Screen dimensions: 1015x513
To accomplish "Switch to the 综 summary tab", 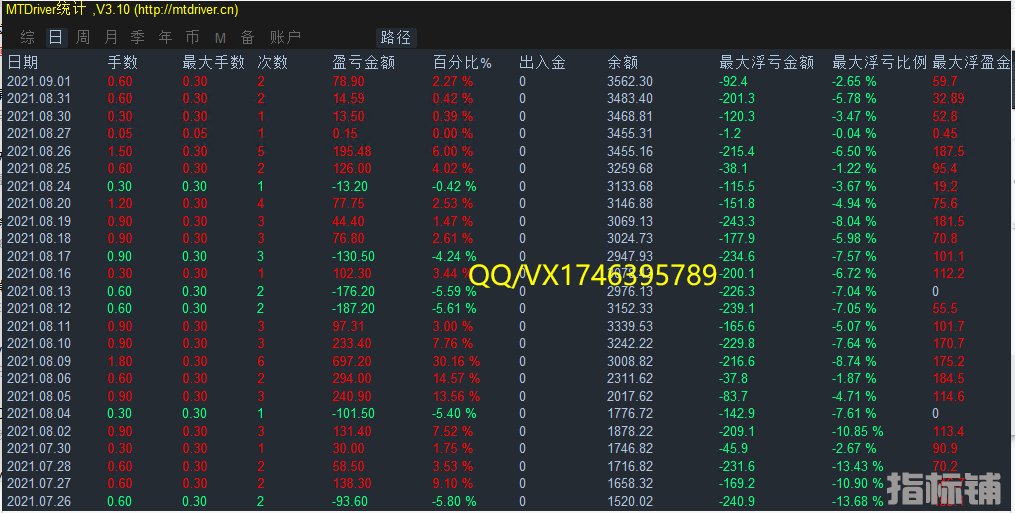I will [28, 37].
